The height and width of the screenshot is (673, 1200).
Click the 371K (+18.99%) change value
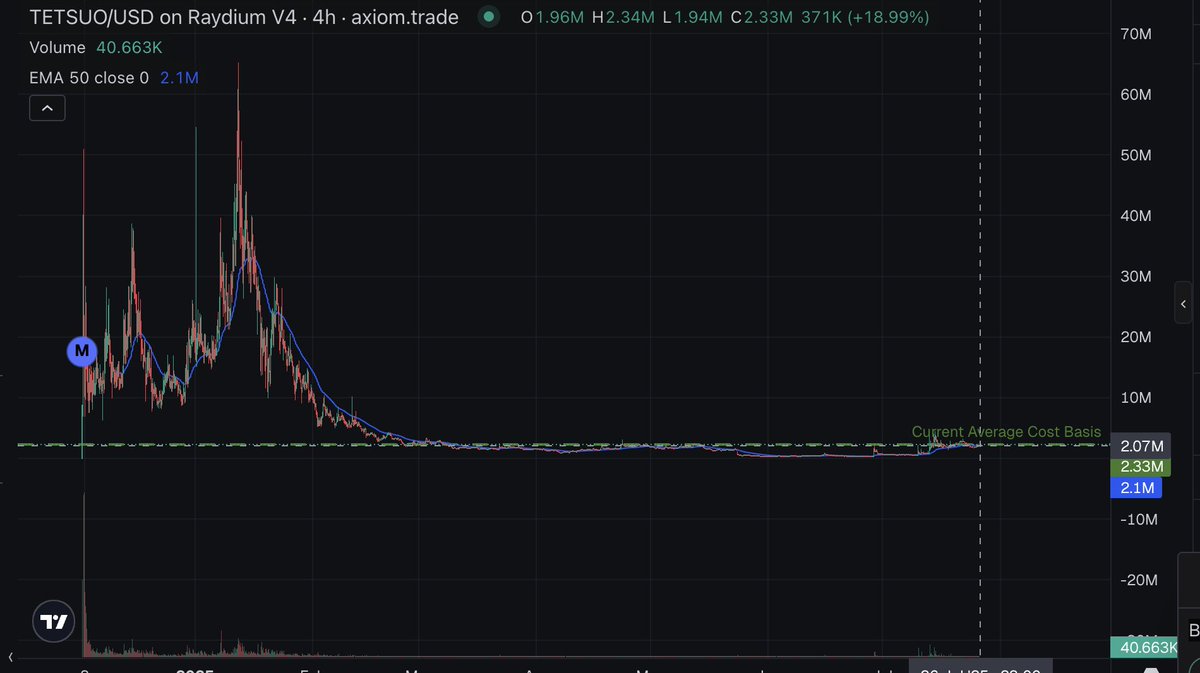tap(866, 17)
